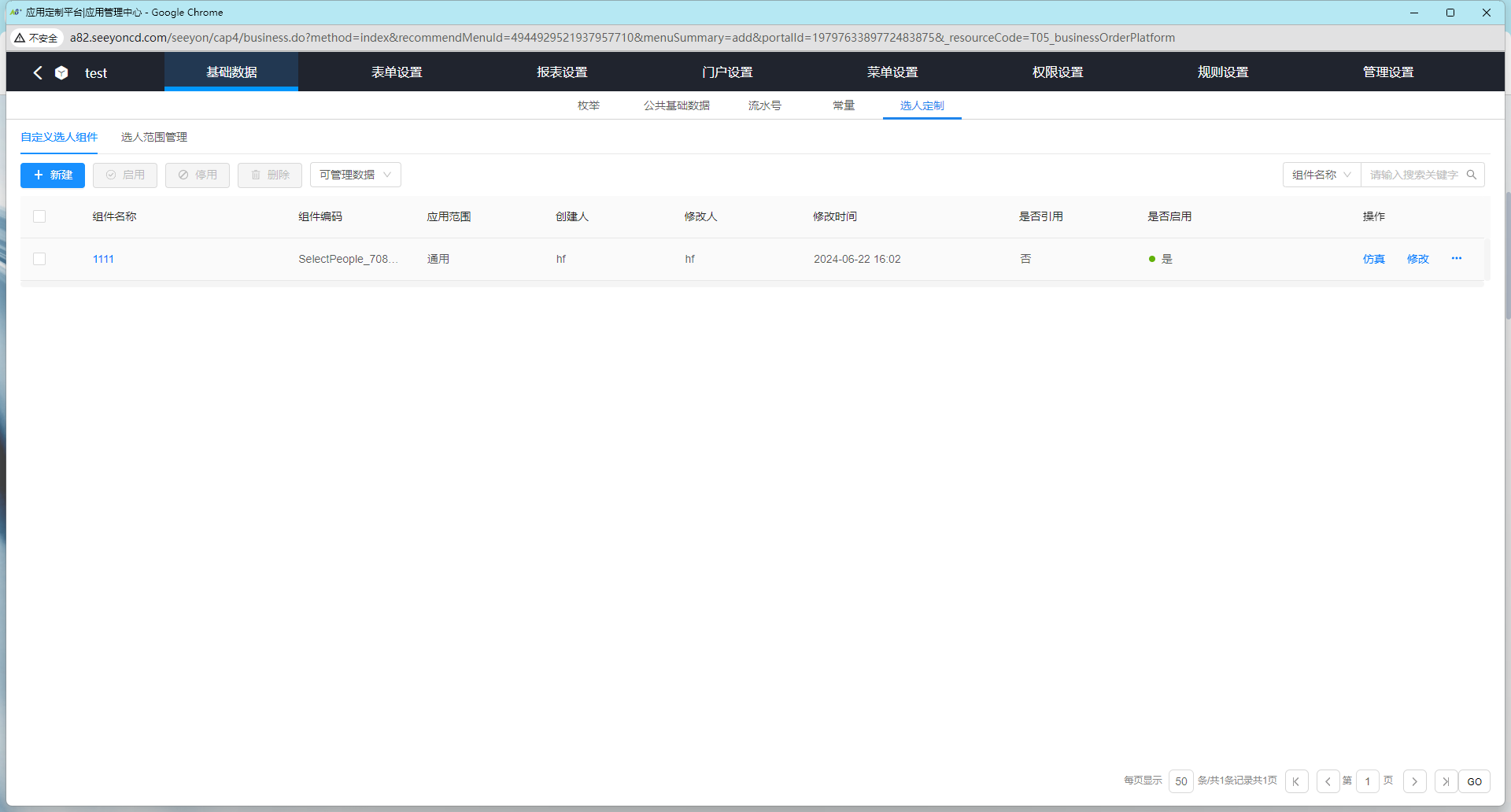The width and height of the screenshot is (1511, 812).
Task: Switch to the 表单设置 top menu
Action: [397, 72]
